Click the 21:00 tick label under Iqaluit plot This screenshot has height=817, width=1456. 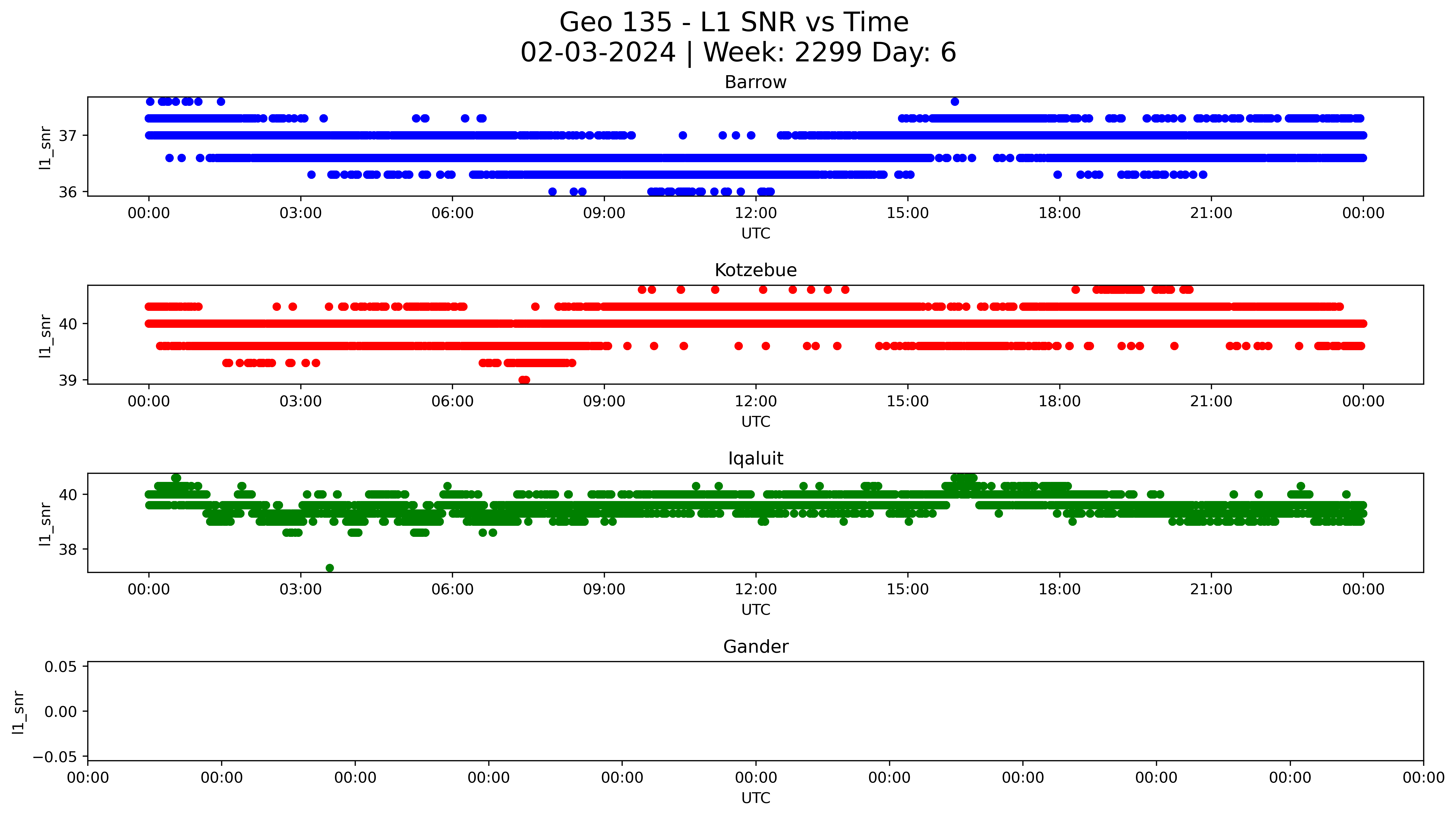(x=1211, y=590)
